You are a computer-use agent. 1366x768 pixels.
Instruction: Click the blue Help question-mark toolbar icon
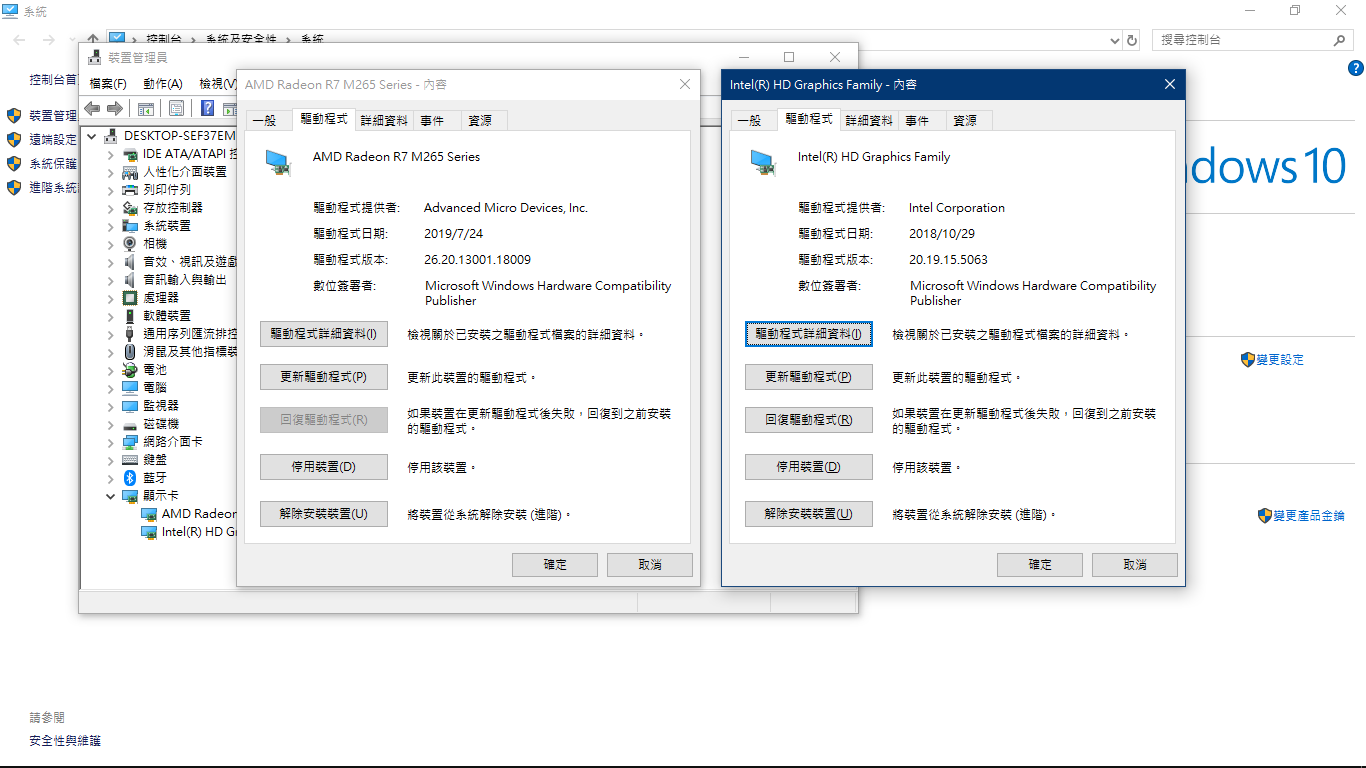pyautogui.click(x=207, y=108)
